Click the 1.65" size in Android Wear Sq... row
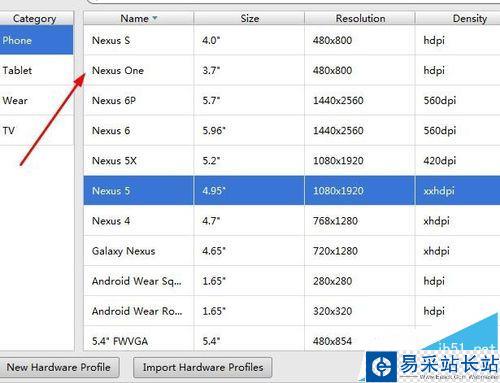 click(249, 281)
